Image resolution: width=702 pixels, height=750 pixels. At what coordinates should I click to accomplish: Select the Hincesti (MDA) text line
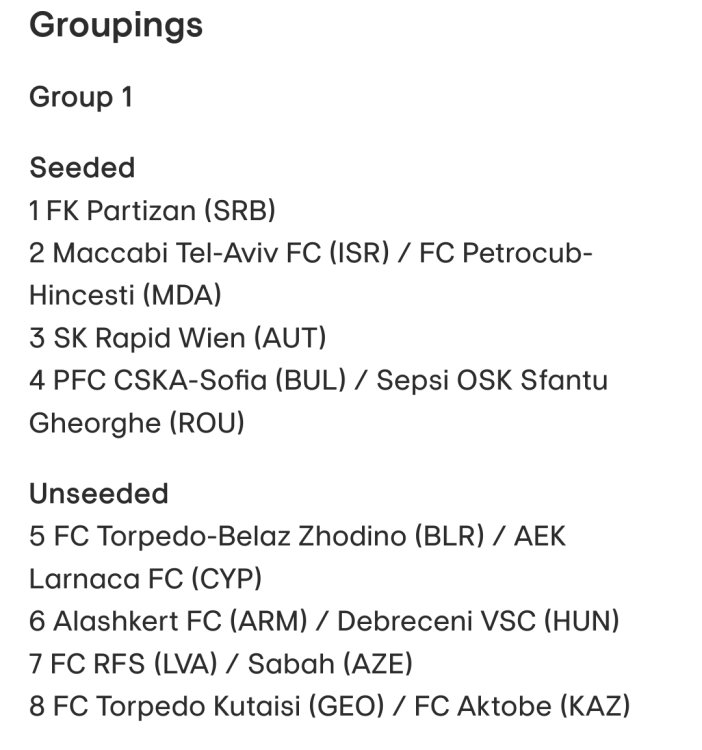tap(125, 295)
